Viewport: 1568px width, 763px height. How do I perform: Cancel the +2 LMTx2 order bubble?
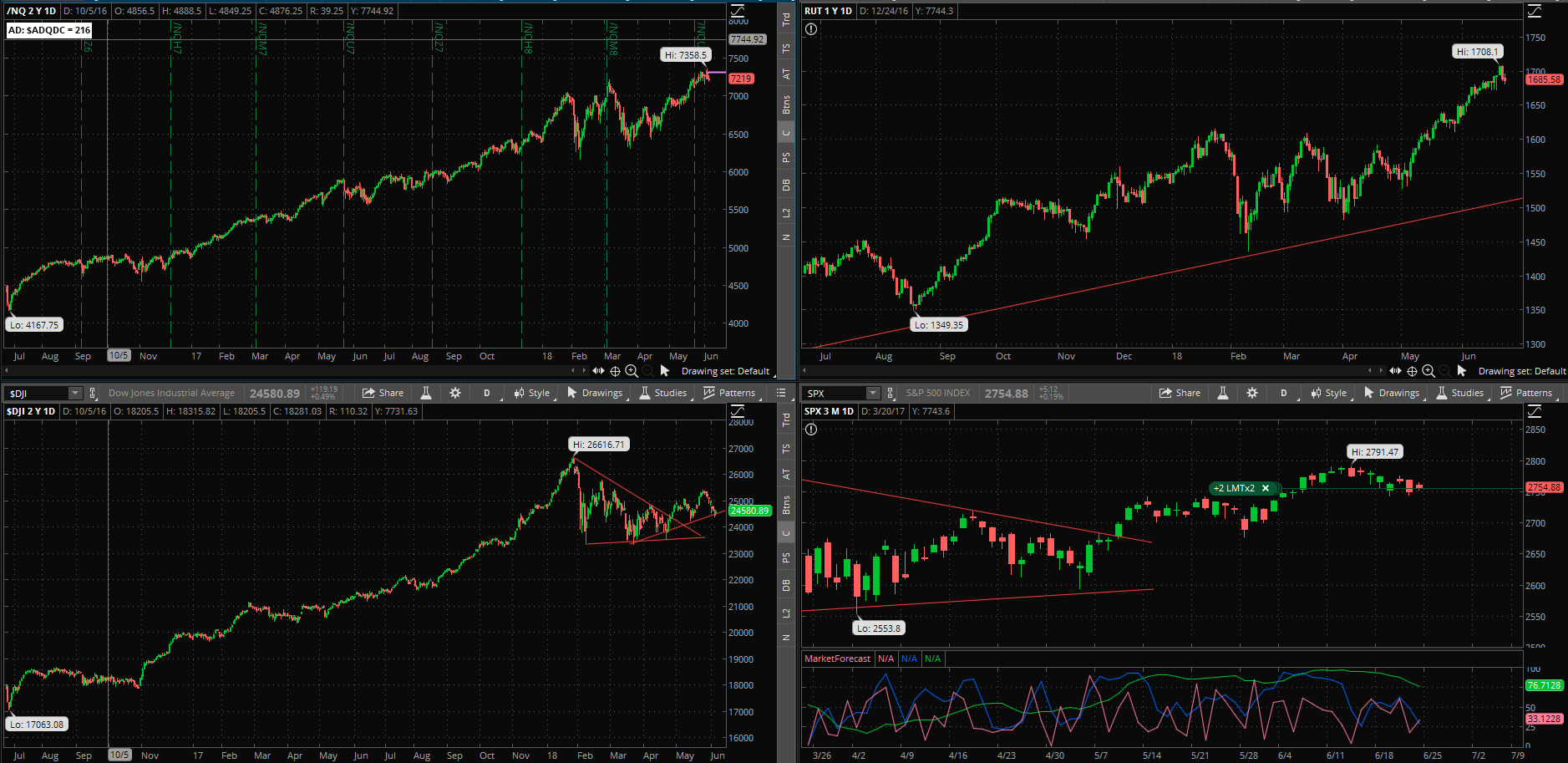[1266, 488]
